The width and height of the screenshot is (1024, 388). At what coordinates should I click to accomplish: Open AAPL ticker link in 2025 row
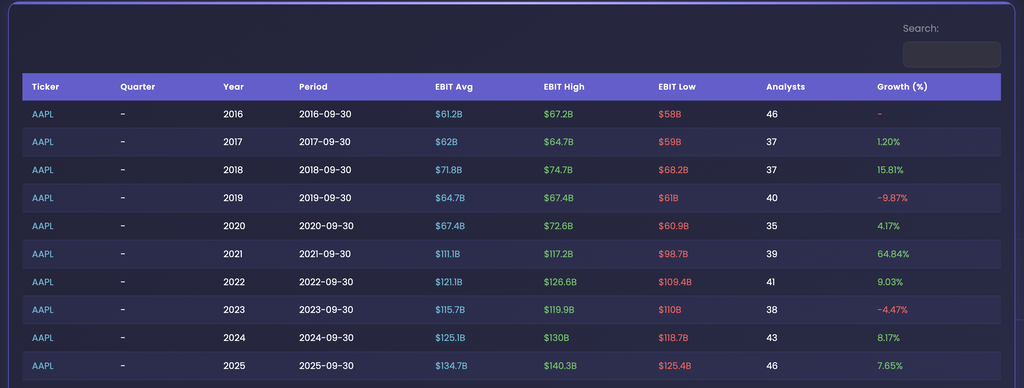click(x=42, y=366)
